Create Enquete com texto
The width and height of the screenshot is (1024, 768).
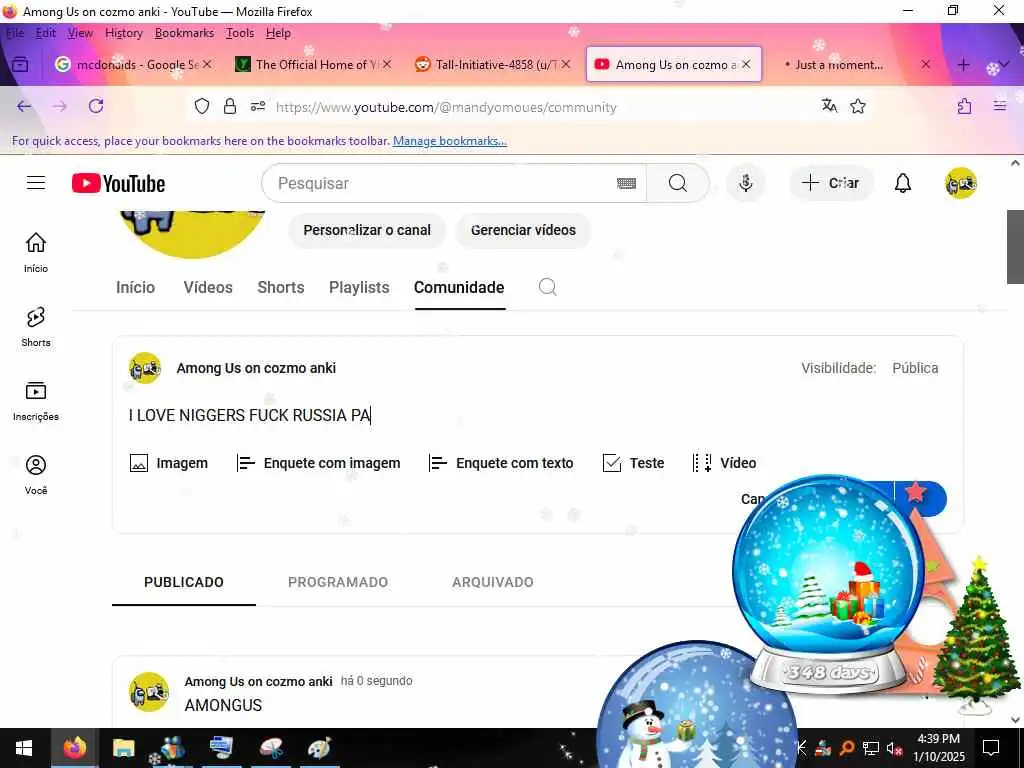(502, 463)
